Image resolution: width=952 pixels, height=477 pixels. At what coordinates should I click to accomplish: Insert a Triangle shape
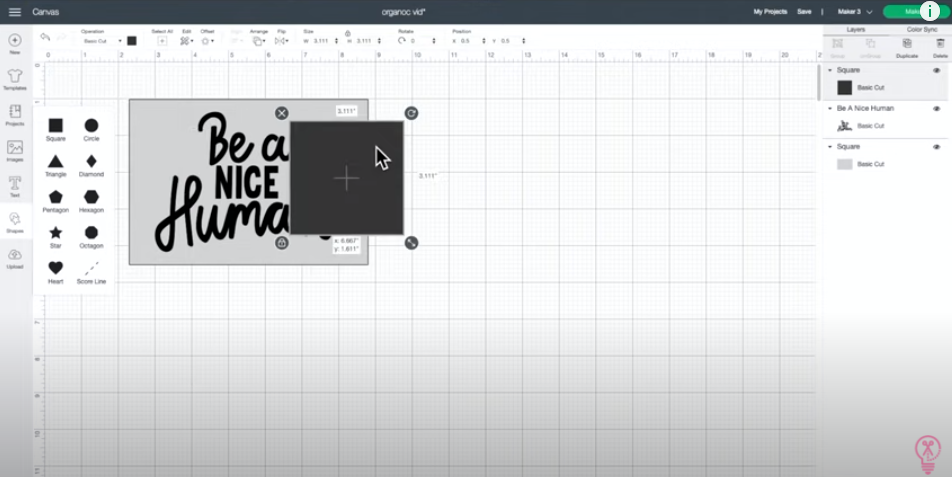click(55, 165)
